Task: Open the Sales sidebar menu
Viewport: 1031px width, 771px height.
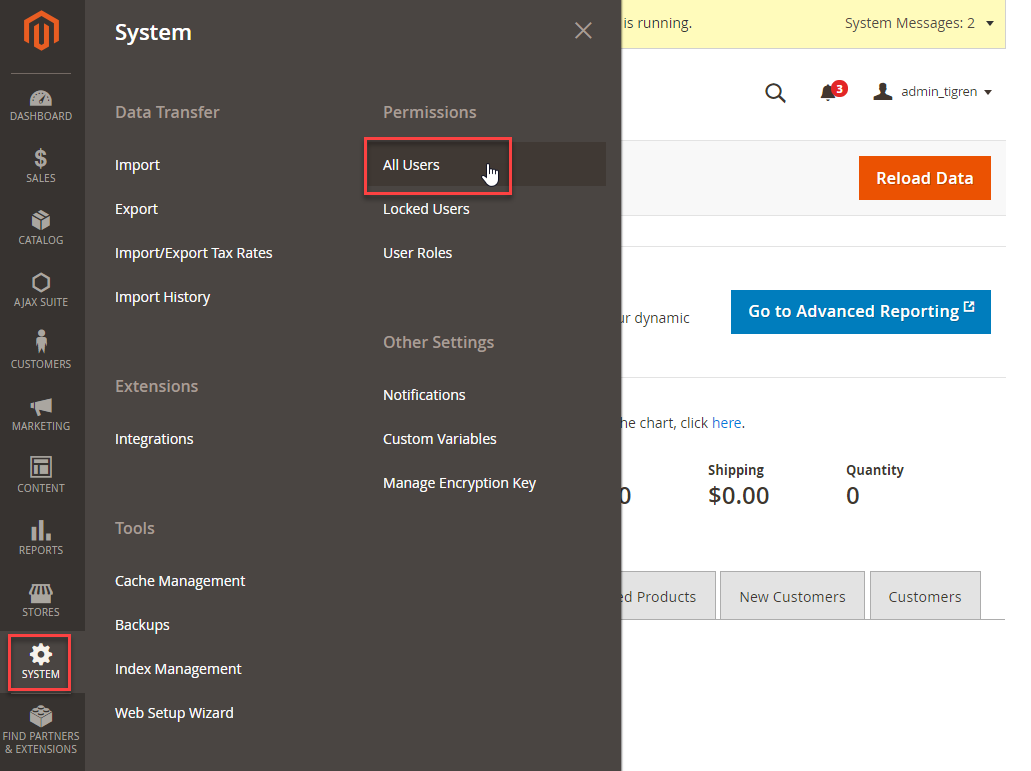Action: [x=41, y=166]
